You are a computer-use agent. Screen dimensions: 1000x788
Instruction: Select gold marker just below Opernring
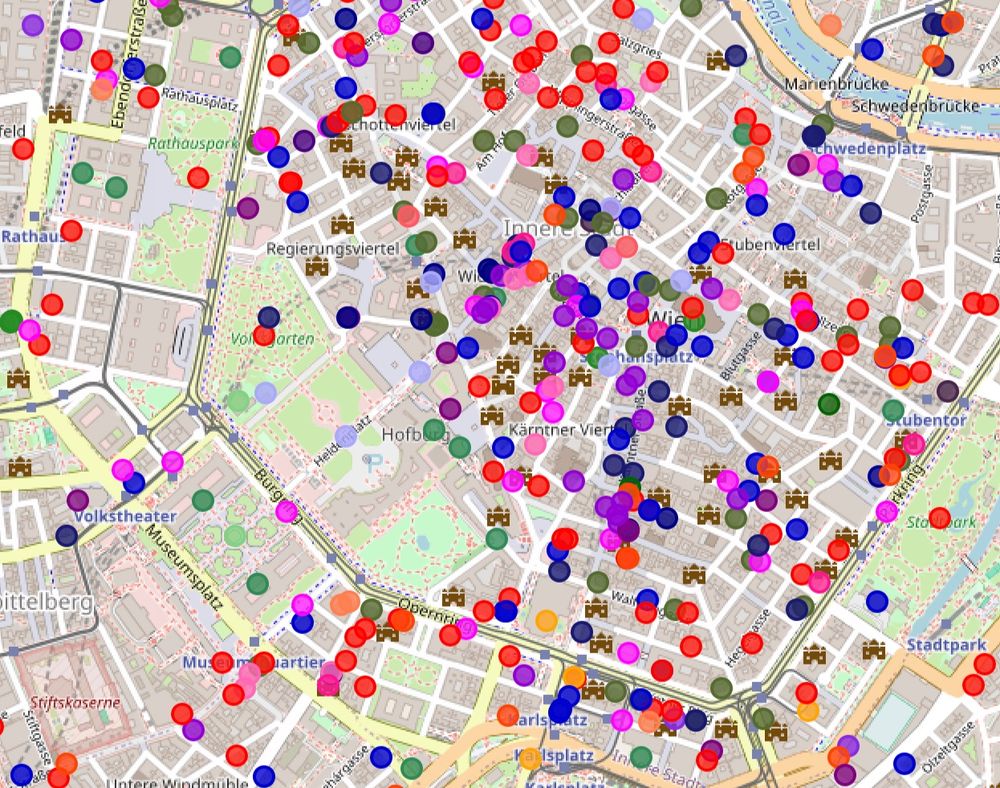pyautogui.click(x=546, y=620)
